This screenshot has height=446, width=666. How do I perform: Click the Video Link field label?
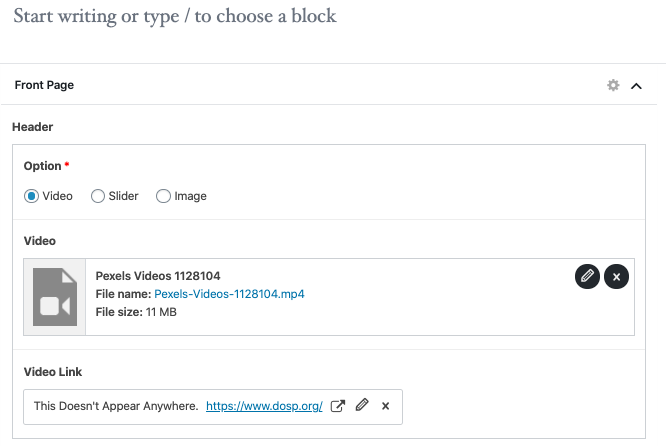[53, 372]
